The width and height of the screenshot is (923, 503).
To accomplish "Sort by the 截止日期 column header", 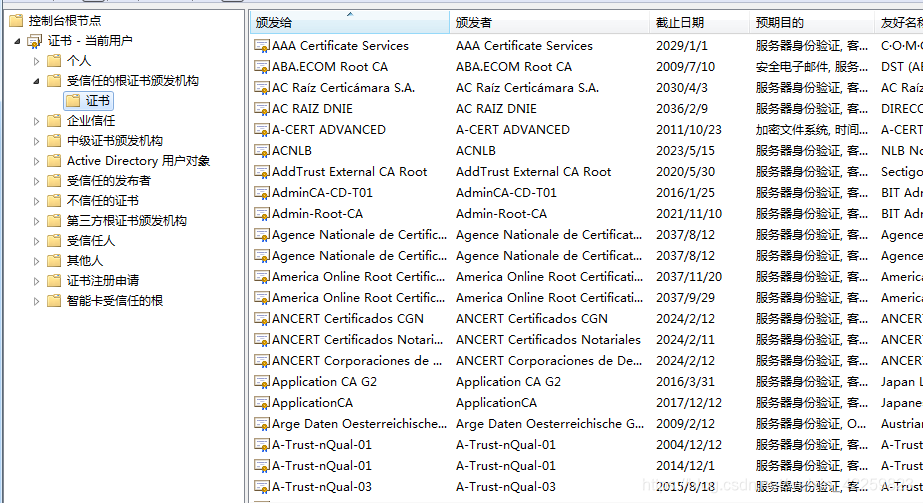I will coord(699,22).
